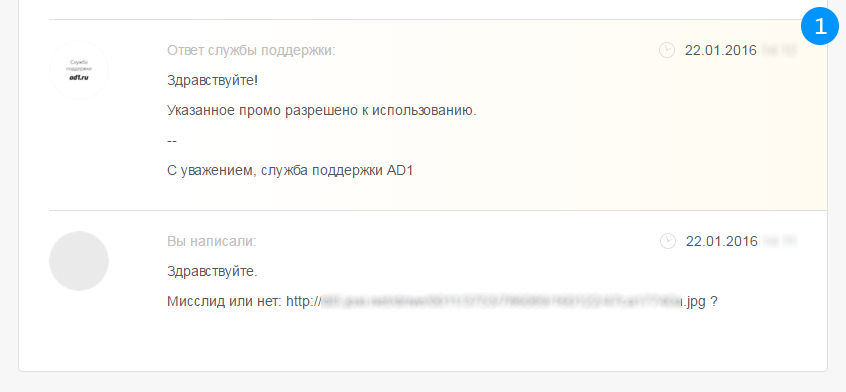Click the '--' separator line in the reply
The width and height of the screenshot is (846, 392).
pos(172,141)
